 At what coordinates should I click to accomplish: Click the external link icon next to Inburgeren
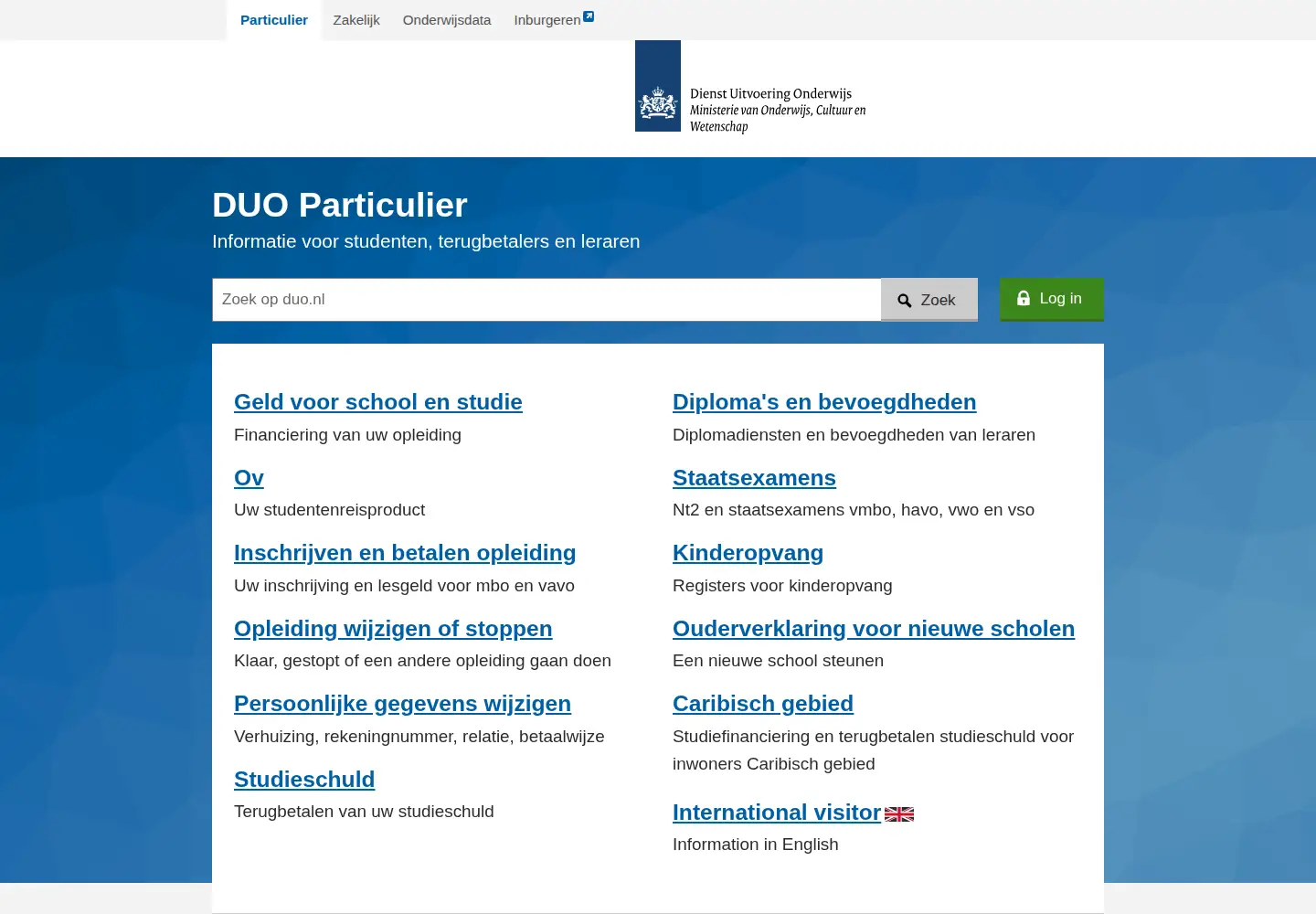click(589, 16)
